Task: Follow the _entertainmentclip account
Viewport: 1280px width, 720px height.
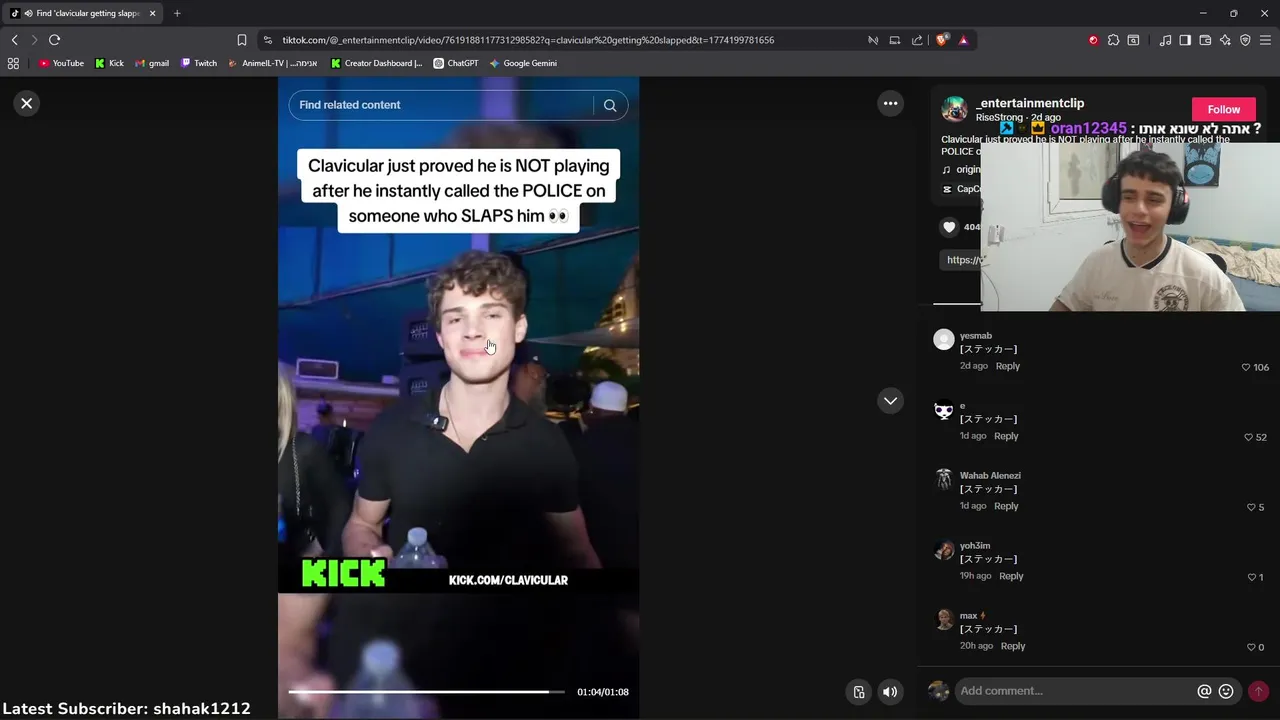Action: [1224, 110]
